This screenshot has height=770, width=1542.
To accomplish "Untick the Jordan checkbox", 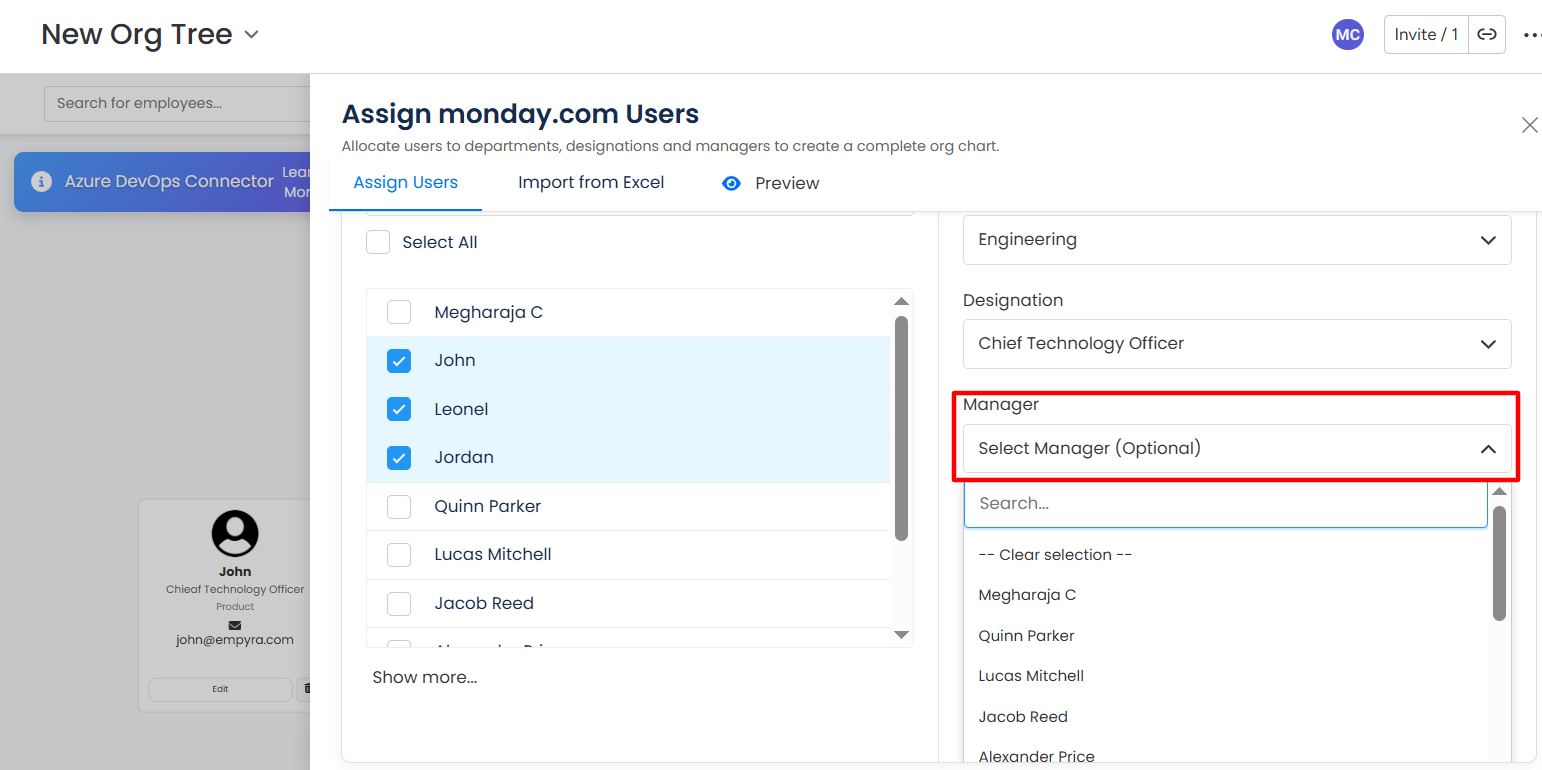I will coord(399,458).
